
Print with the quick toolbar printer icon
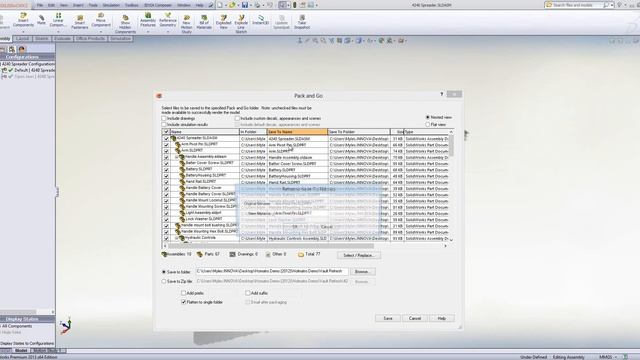click(x=258, y=5)
